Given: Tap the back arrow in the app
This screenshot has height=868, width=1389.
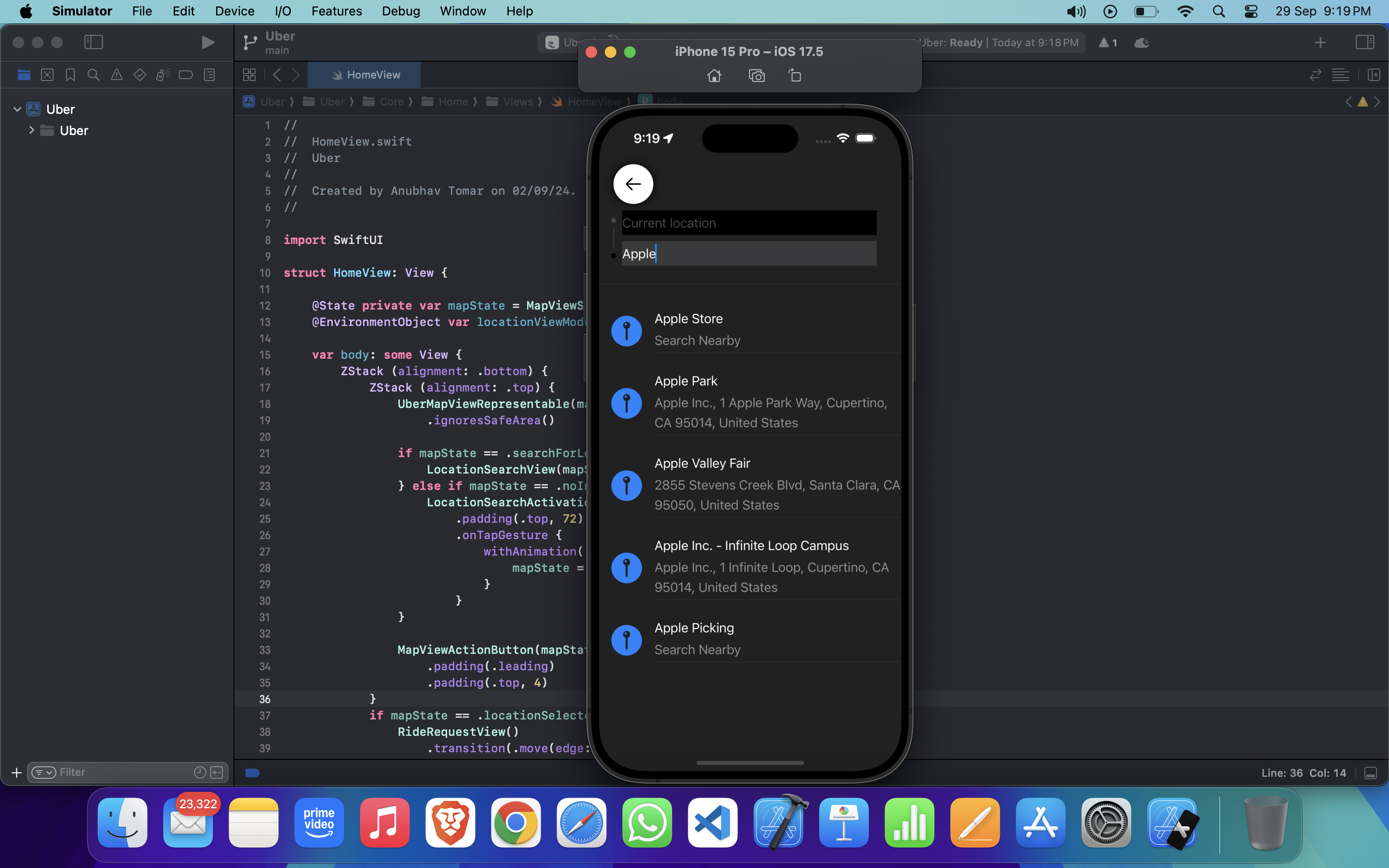Looking at the screenshot, I should [633, 184].
